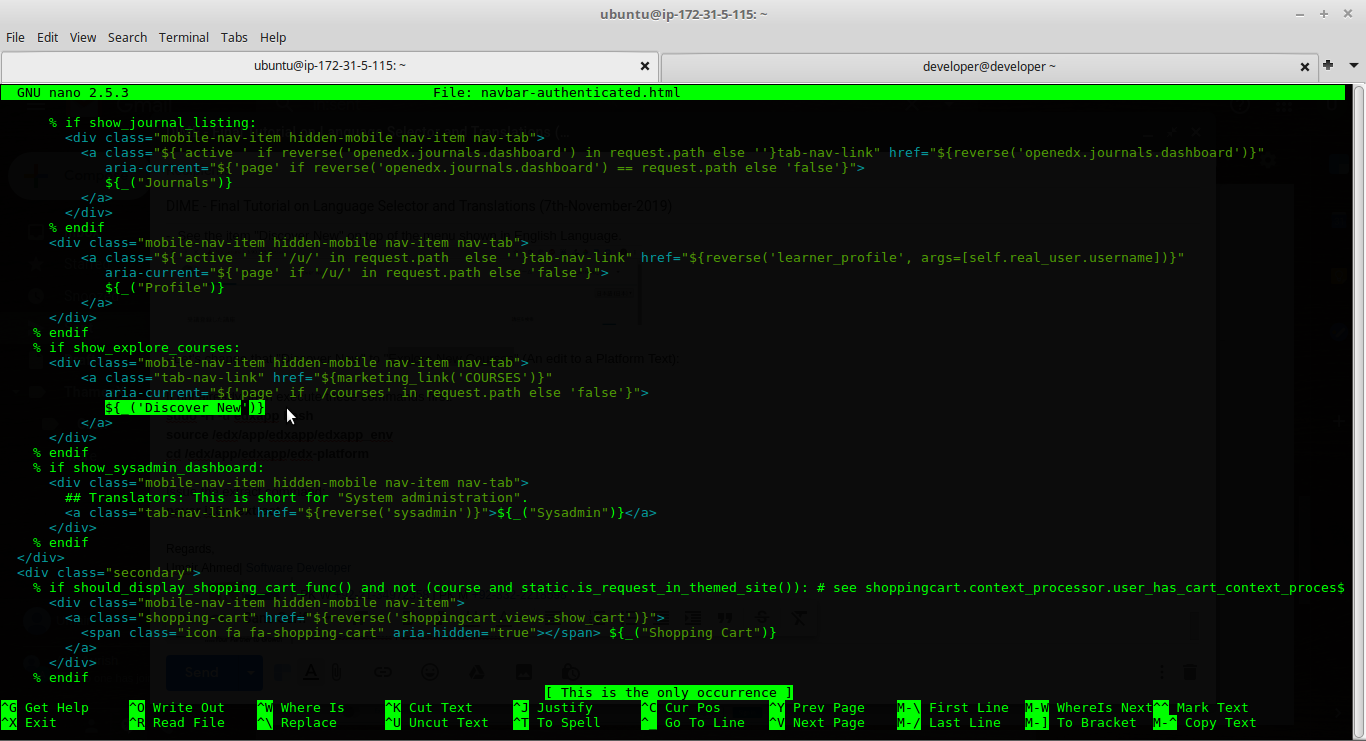Close the developer@developer tab

tap(1305, 67)
